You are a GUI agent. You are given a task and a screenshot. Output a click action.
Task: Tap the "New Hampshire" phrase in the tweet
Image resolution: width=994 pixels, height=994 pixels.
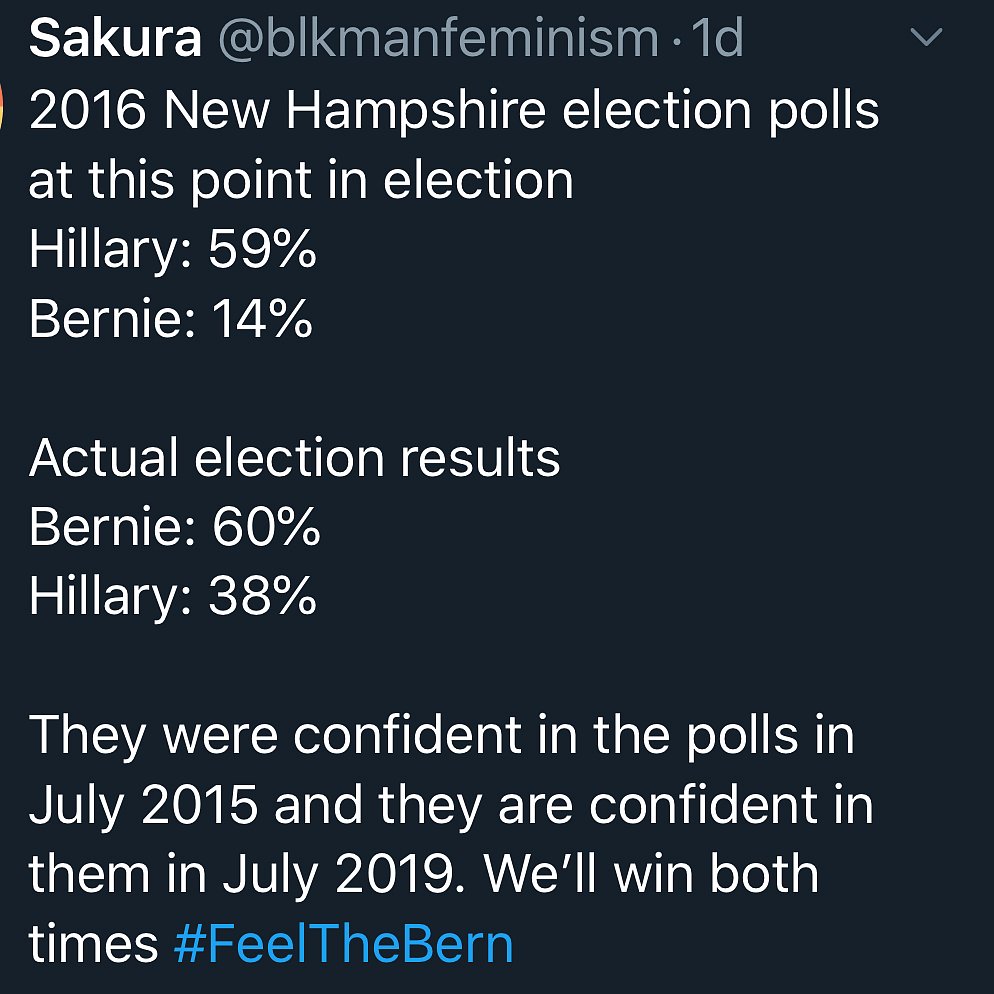[x=357, y=111]
